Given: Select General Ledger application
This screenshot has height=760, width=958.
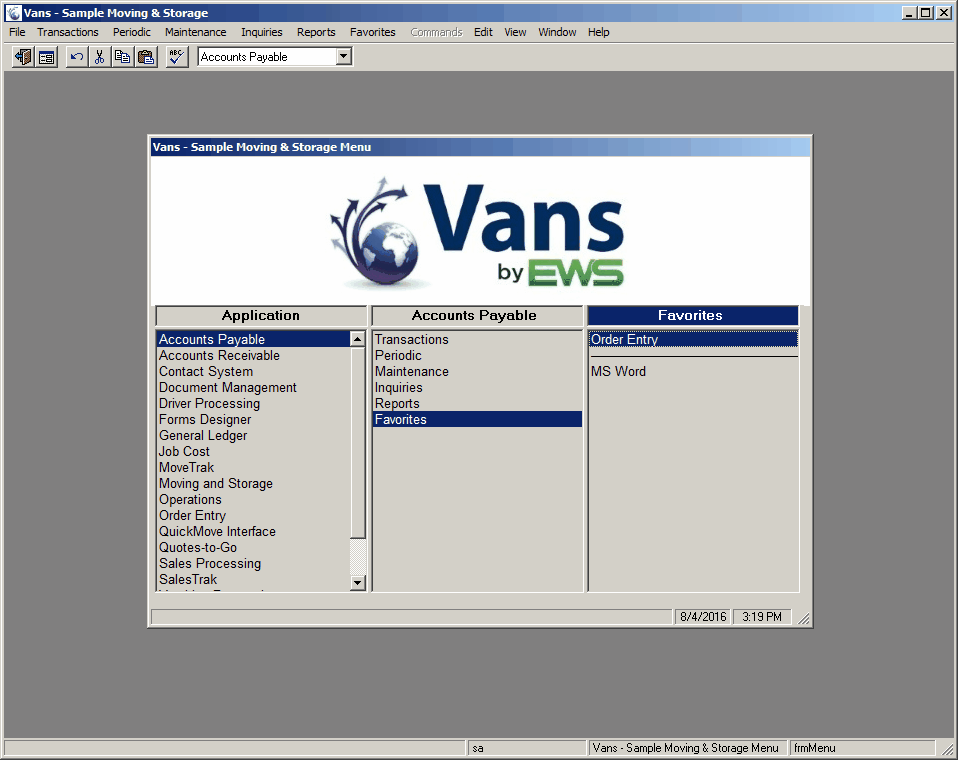Looking at the screenshot, I should click(x=254, y=436).
